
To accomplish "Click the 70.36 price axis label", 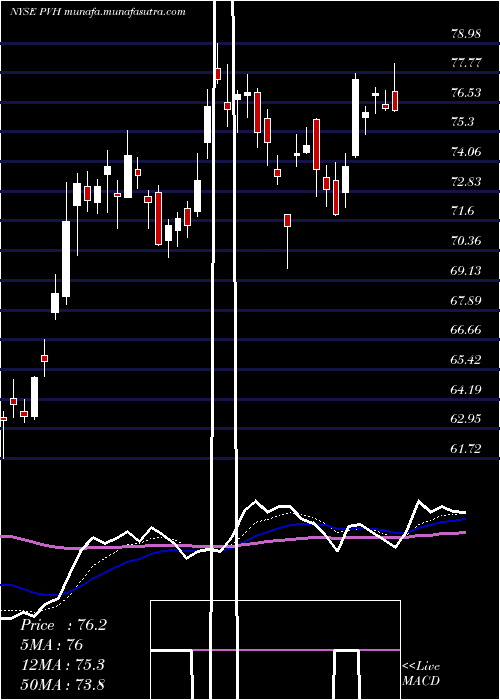I will click(x=466, y=241).
